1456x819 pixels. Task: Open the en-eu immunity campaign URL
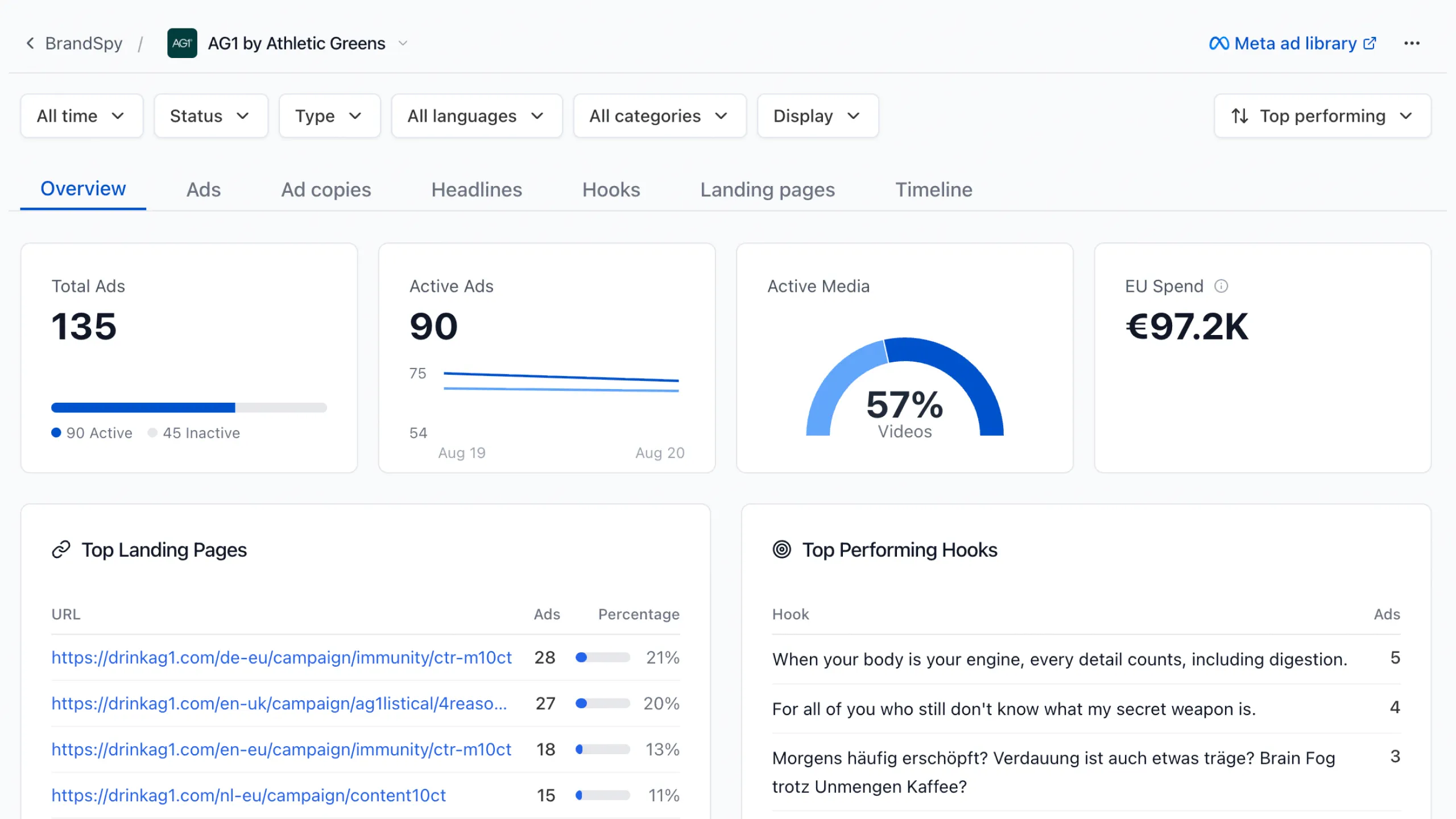tap(282, 750)
